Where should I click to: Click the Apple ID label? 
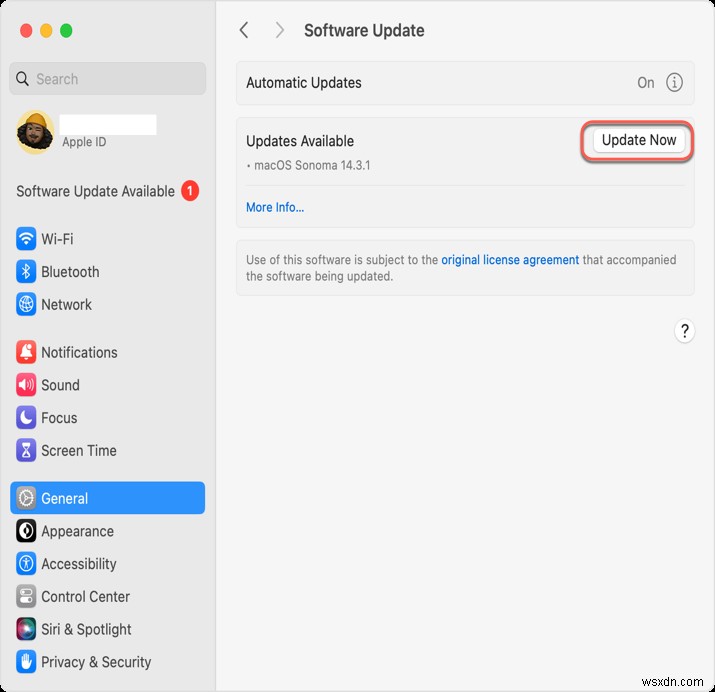pyautogui.click(x=84, y=142)
